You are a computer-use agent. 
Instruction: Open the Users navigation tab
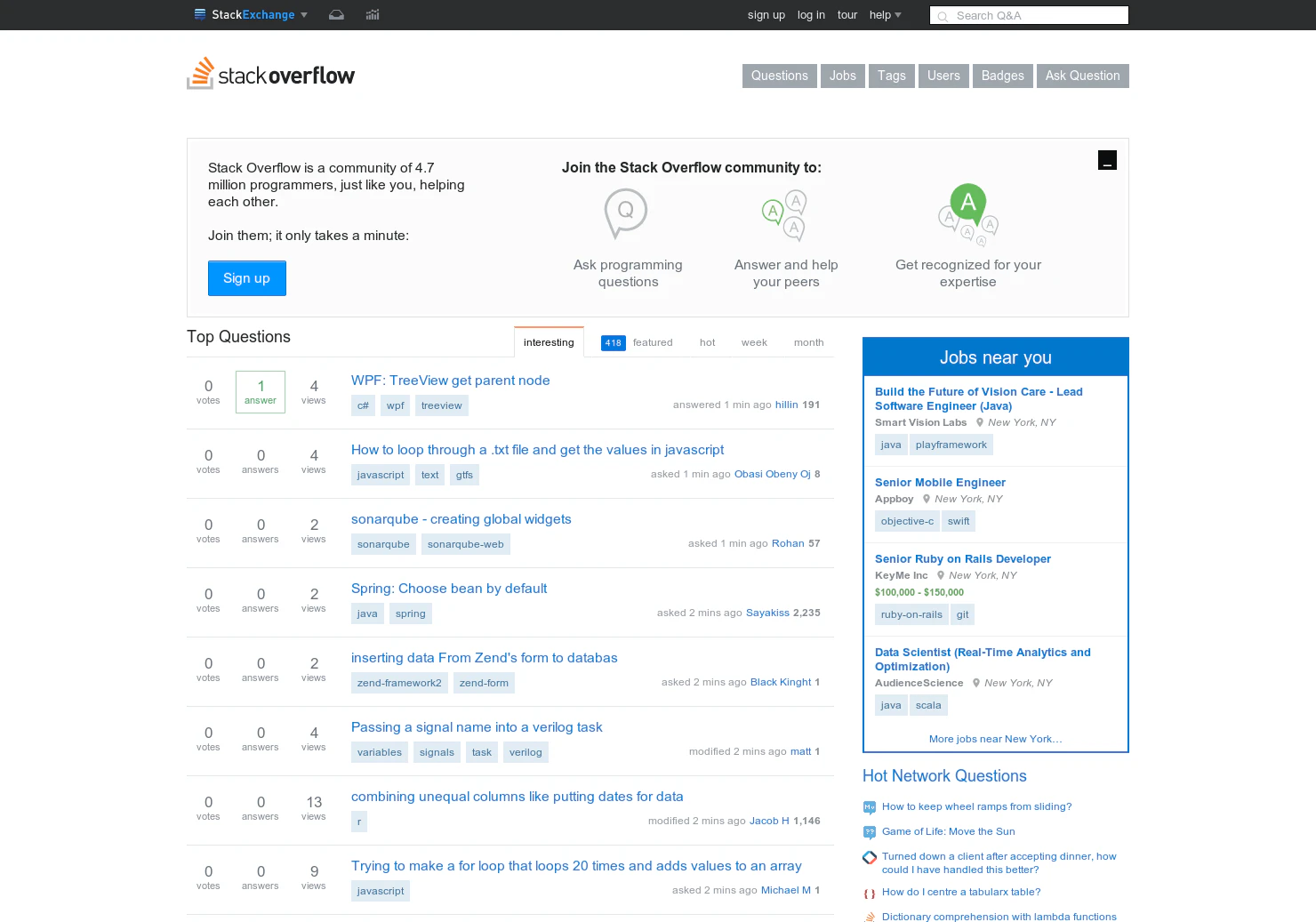943,76
